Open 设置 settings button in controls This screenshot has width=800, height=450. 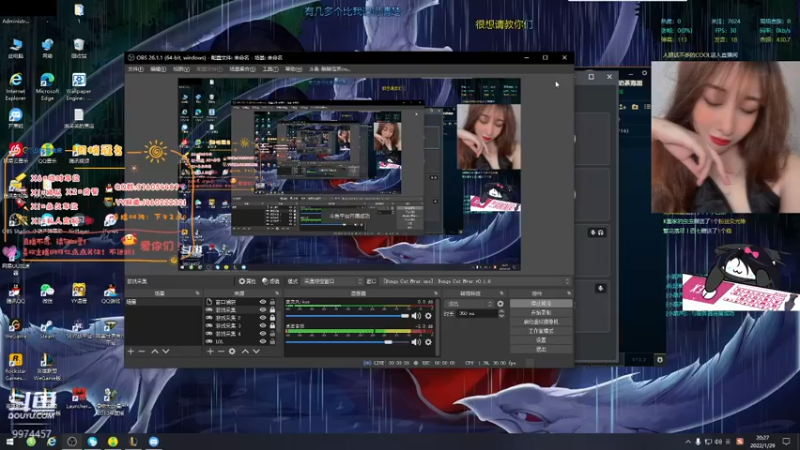[x=541, y=340]
